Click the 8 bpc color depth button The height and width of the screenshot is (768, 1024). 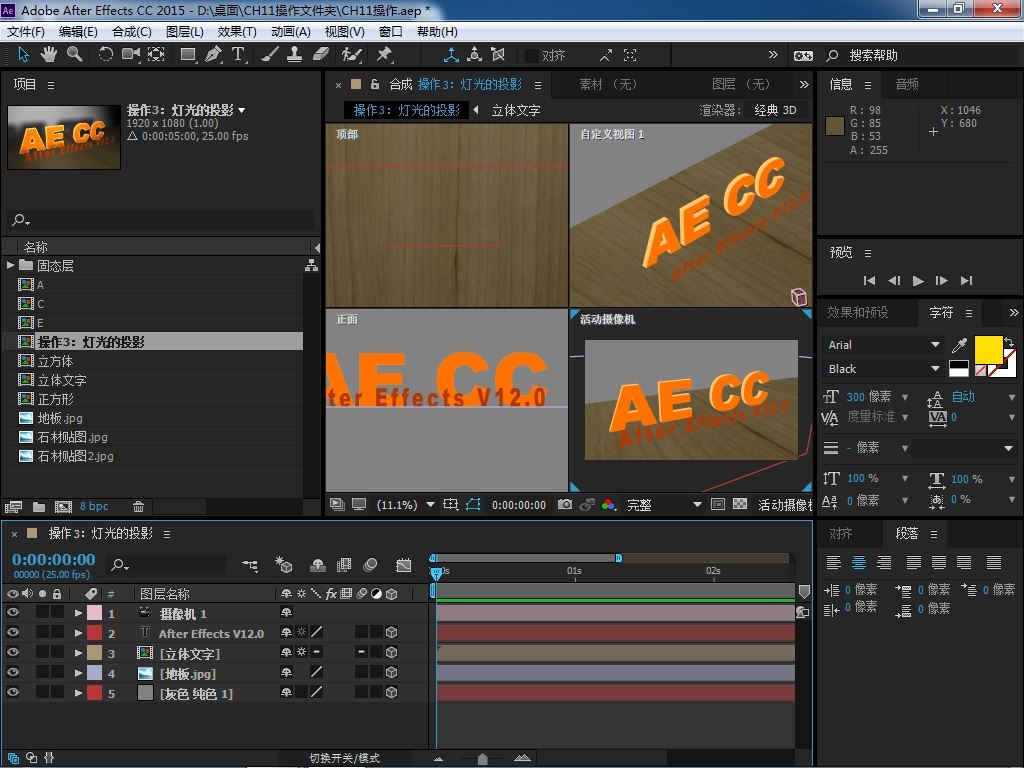click(x=94, y=506)
